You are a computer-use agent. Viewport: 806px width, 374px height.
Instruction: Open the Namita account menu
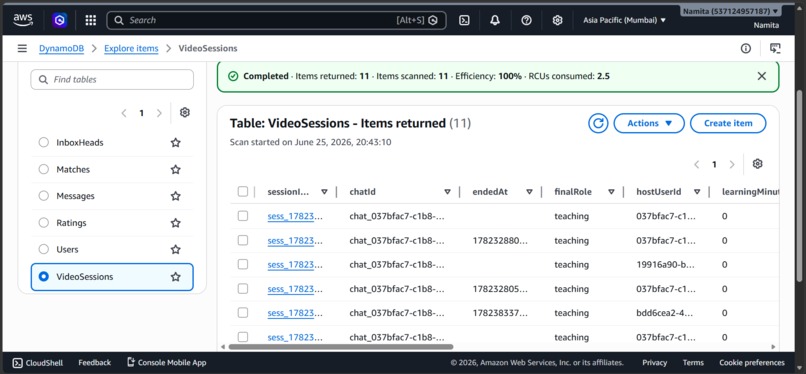click(730, 11)
